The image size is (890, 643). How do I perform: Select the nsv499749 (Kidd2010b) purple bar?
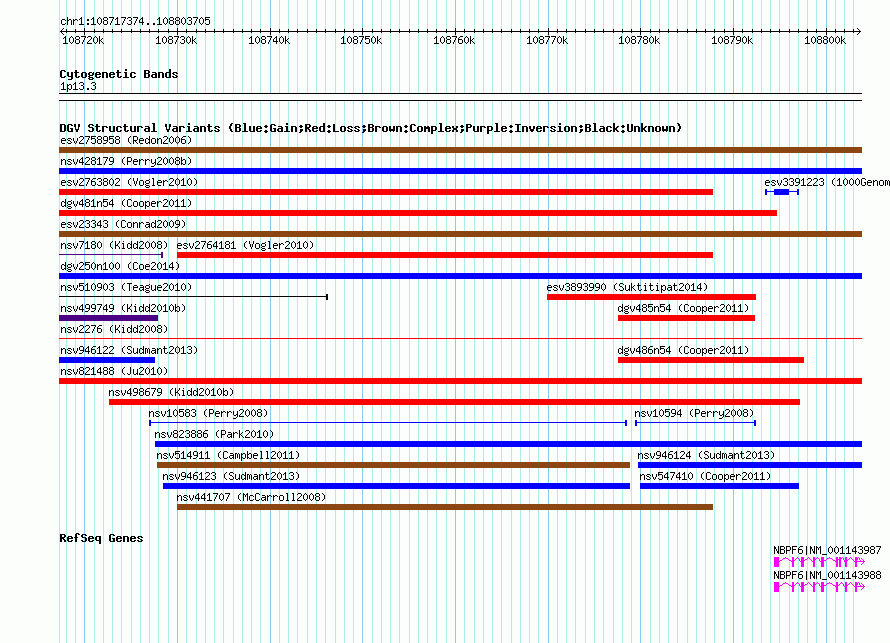point(108,318)
